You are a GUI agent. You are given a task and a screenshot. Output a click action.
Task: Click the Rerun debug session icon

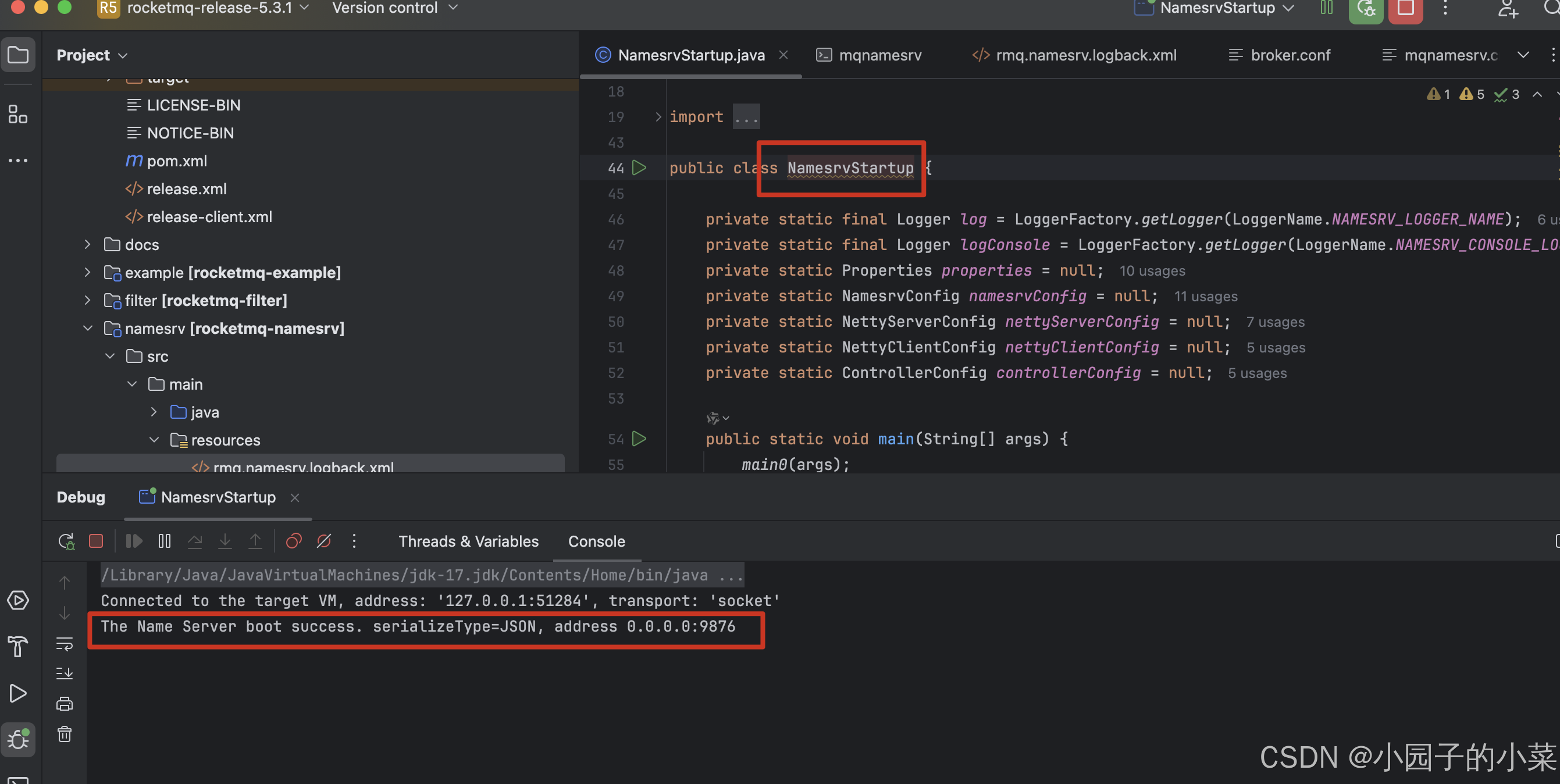(66, 541)
